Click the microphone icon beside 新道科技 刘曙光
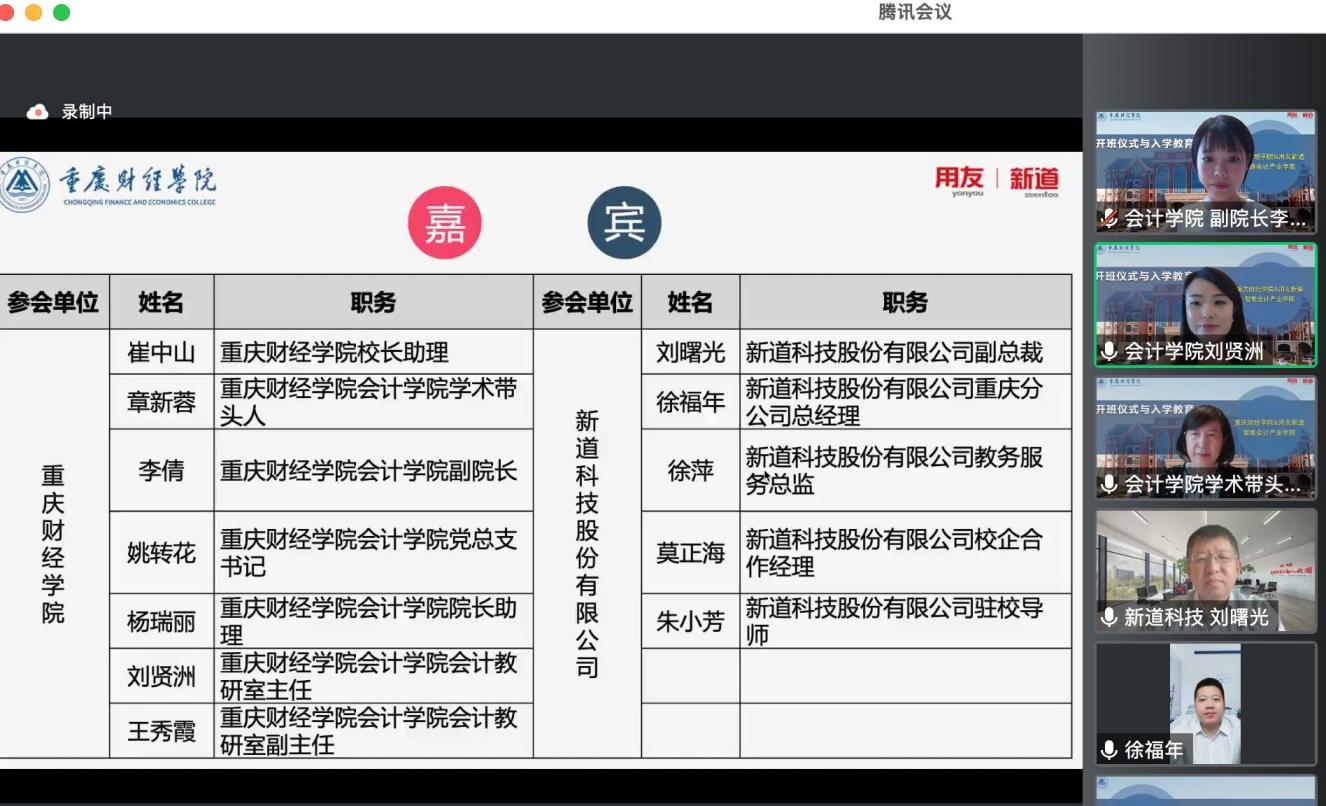 1108,617
